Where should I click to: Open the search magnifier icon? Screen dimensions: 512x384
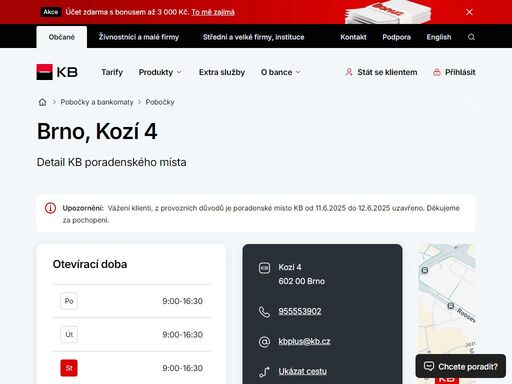coord(471,37)
